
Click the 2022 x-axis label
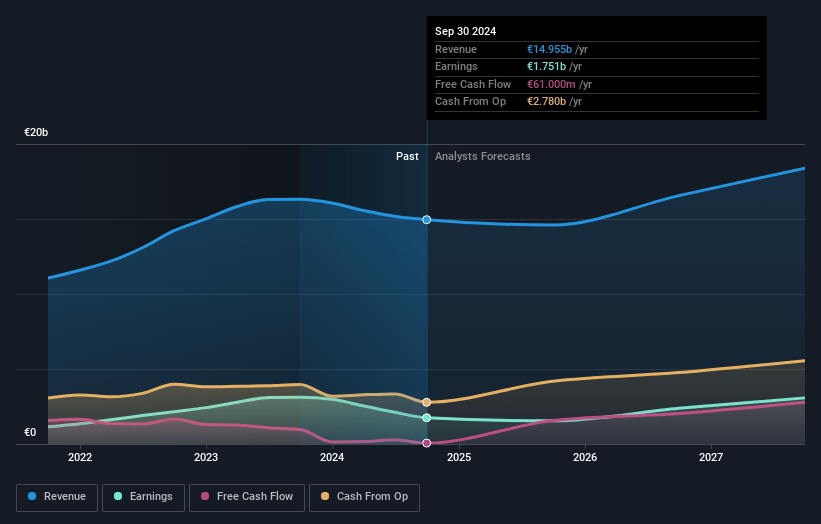pyautogui.click(x=80, y=457)
